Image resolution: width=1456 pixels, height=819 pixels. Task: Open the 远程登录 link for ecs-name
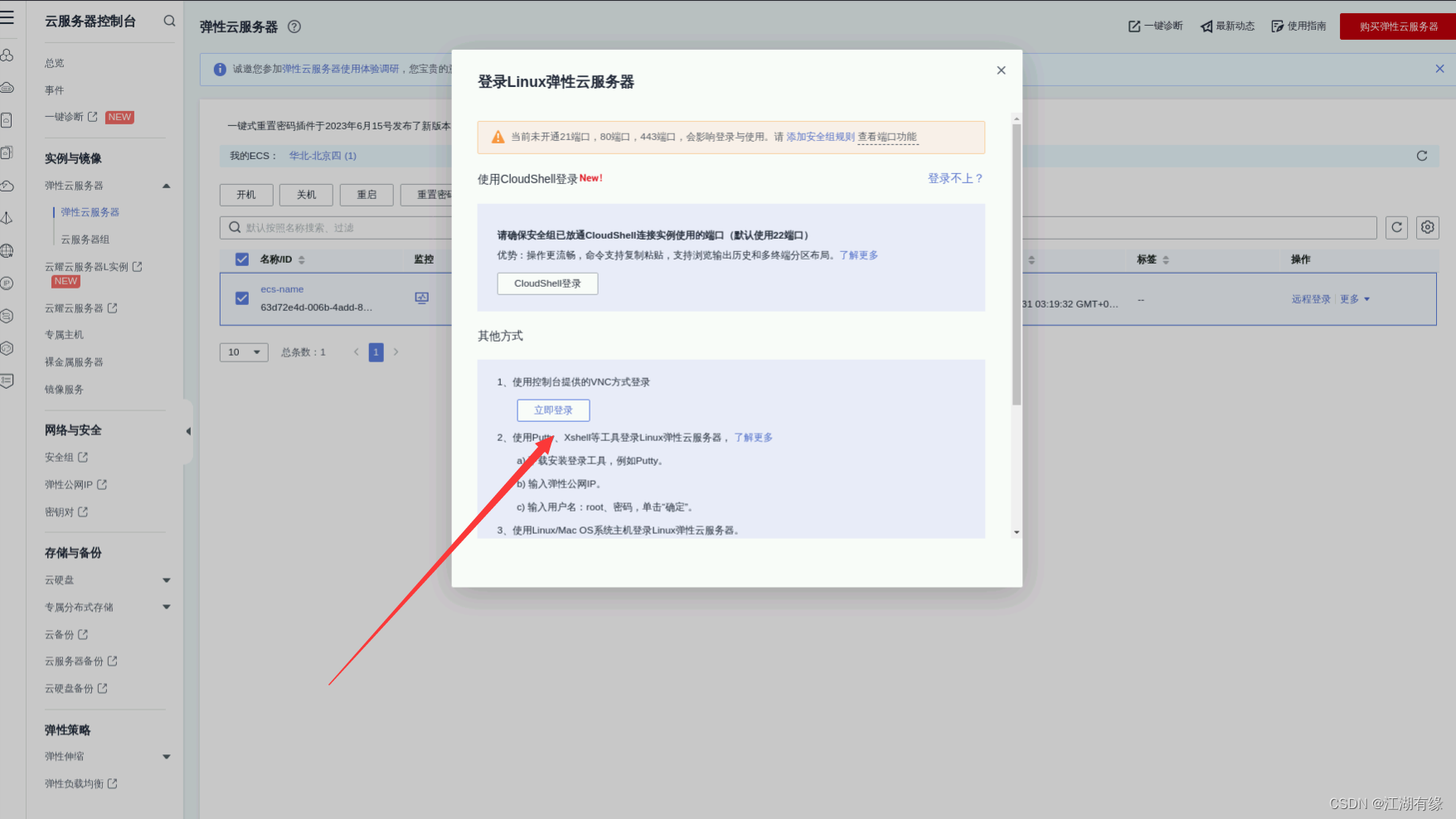coord(1311,299)
